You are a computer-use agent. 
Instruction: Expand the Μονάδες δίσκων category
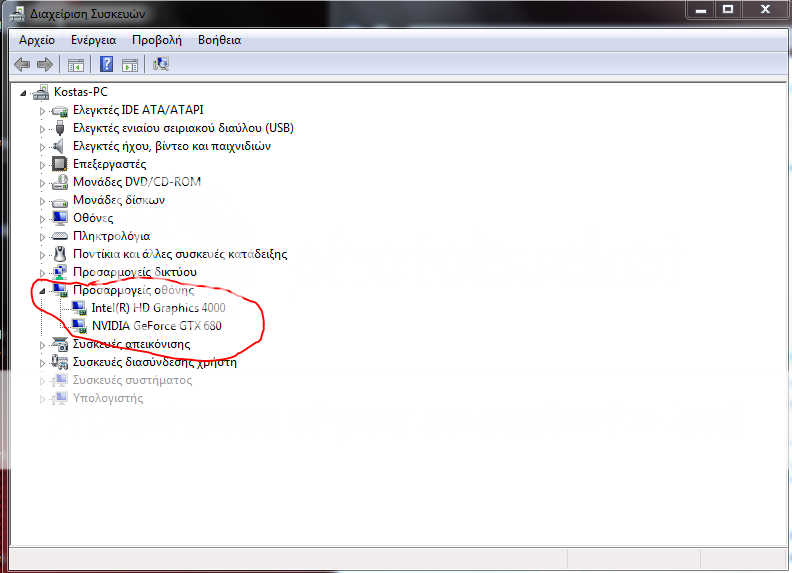43,200
